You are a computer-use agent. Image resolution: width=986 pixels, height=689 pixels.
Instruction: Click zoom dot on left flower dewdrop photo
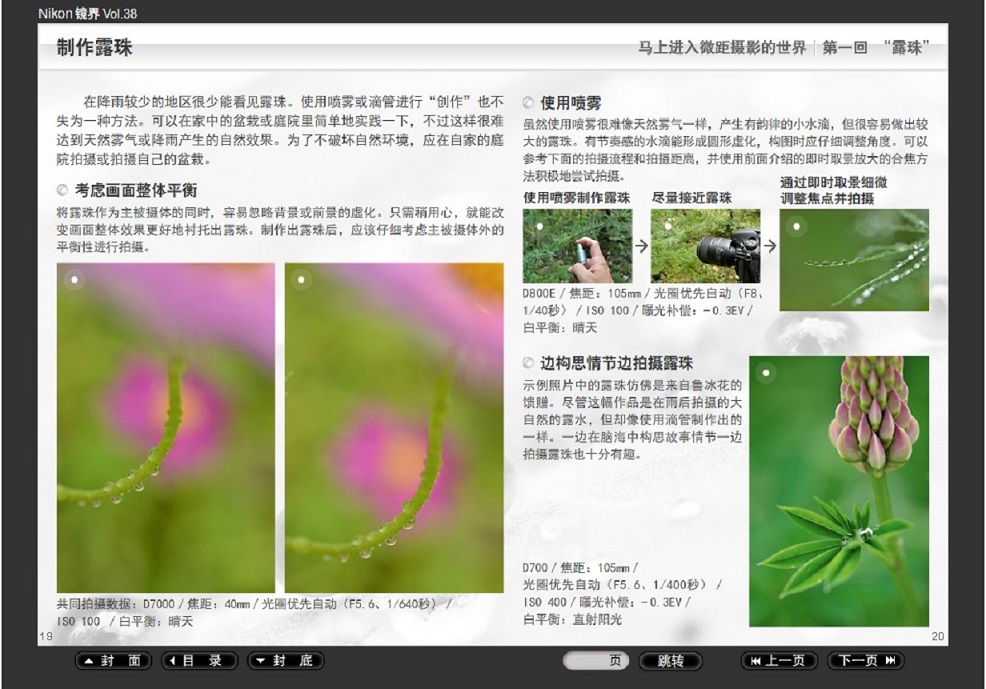75,280
